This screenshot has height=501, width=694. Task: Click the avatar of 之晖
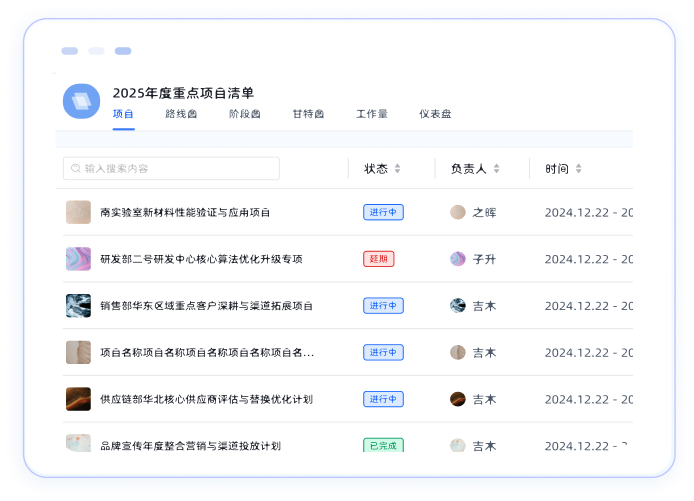[458, 212]
